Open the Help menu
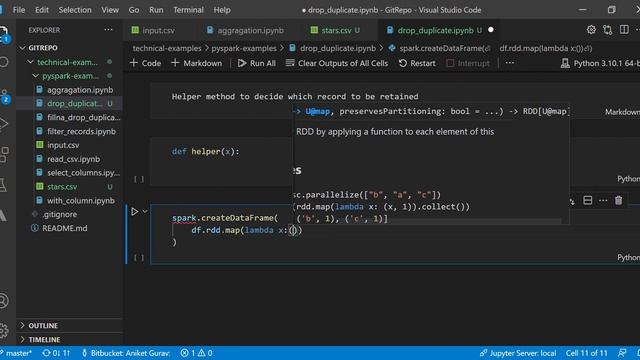The width and height of the screenshot is (640, 360). coord(222,10)
